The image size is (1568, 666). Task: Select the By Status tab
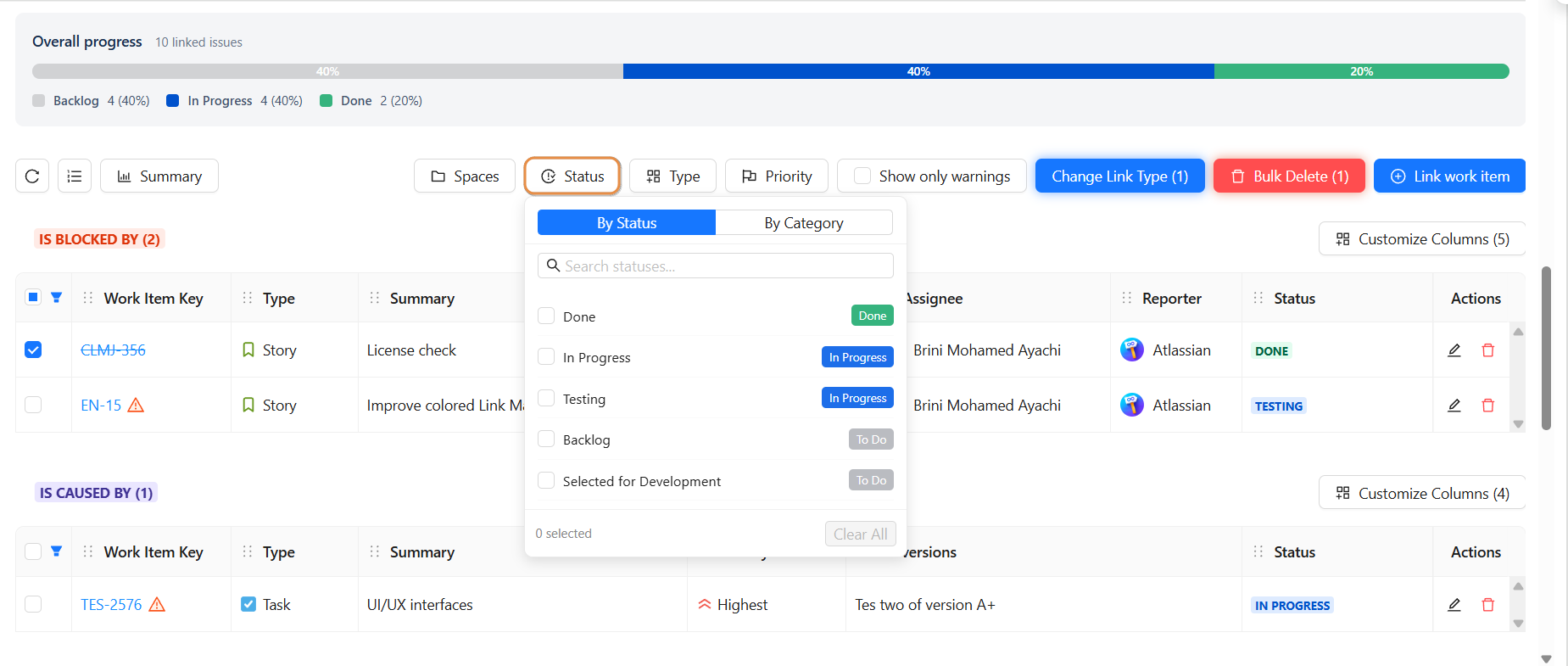click(627, 223)
